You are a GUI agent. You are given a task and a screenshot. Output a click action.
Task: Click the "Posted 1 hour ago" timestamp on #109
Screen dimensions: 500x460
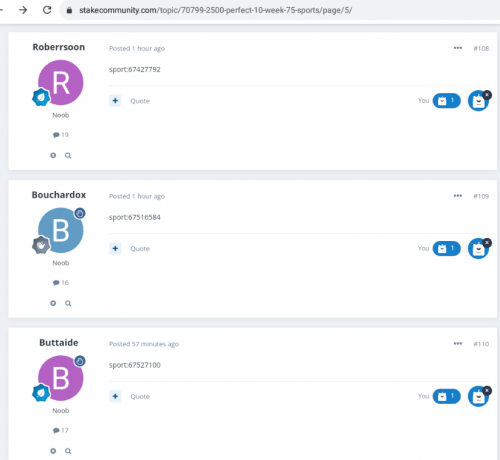point(137,196)
